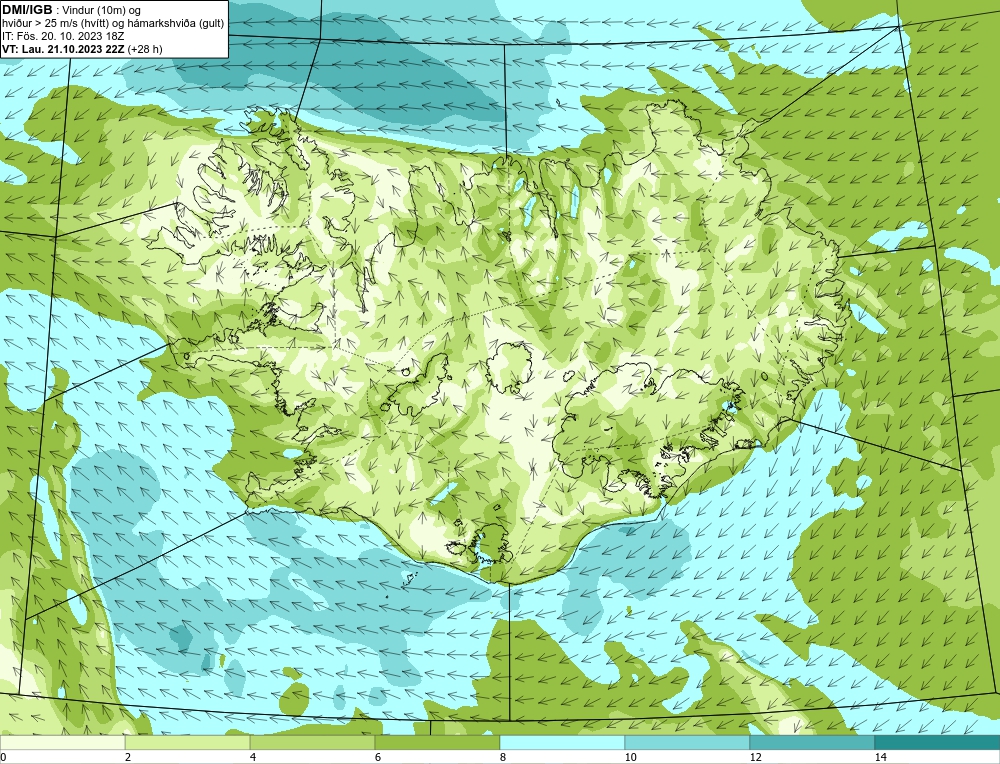The width and height of the screenshot is (1000, 764).
Task: Click the legend value label 6
Action: pos(378,757)
